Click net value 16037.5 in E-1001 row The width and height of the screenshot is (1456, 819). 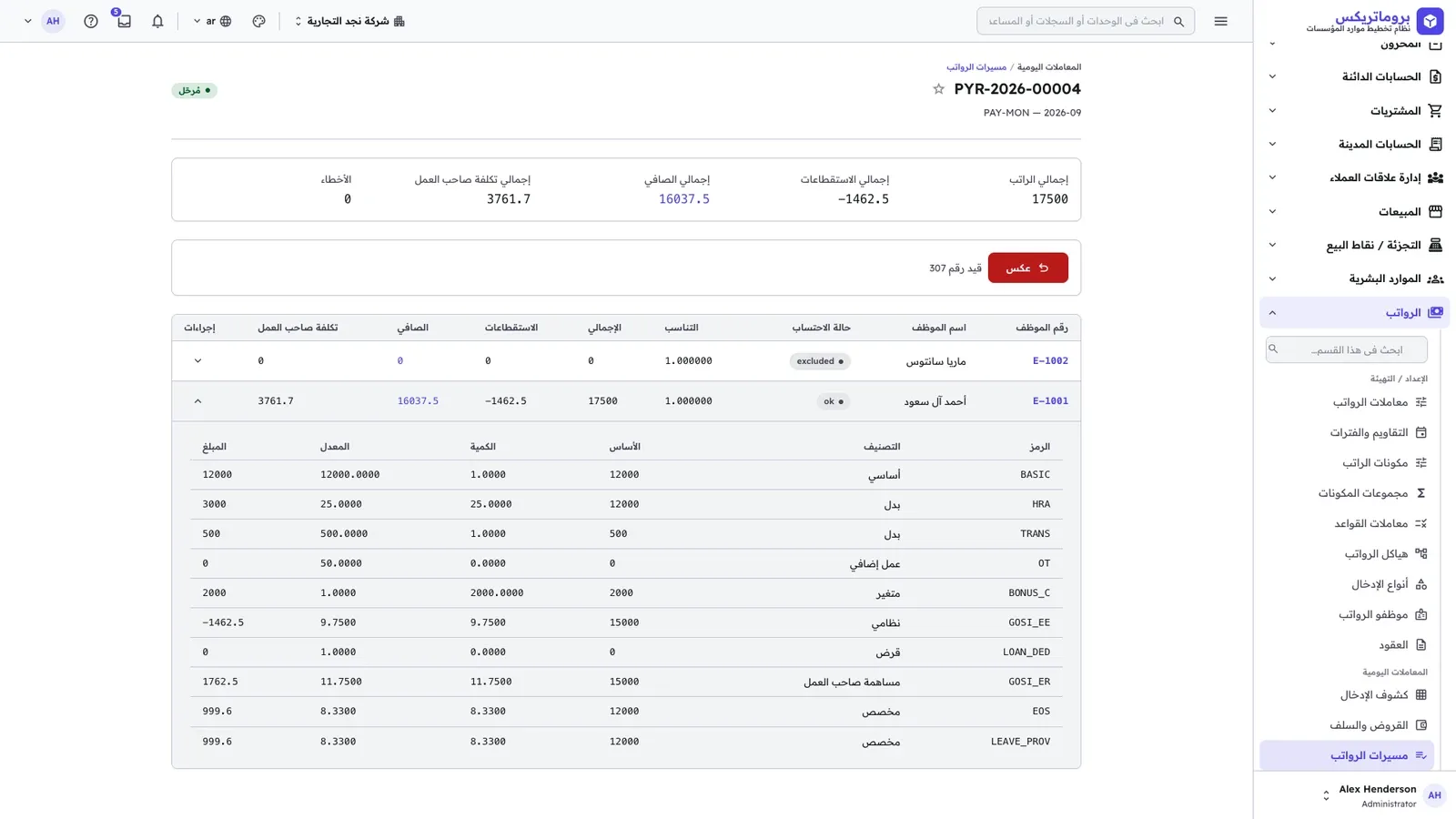[x=418, y=401]
